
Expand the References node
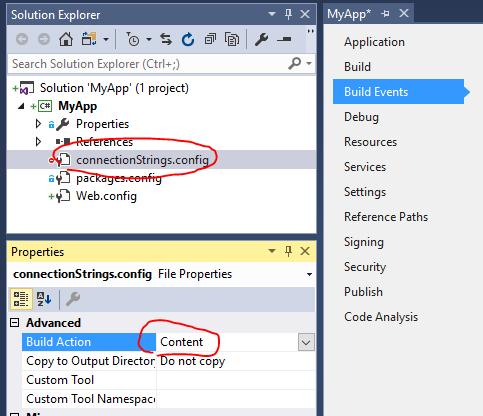point(38,142)
